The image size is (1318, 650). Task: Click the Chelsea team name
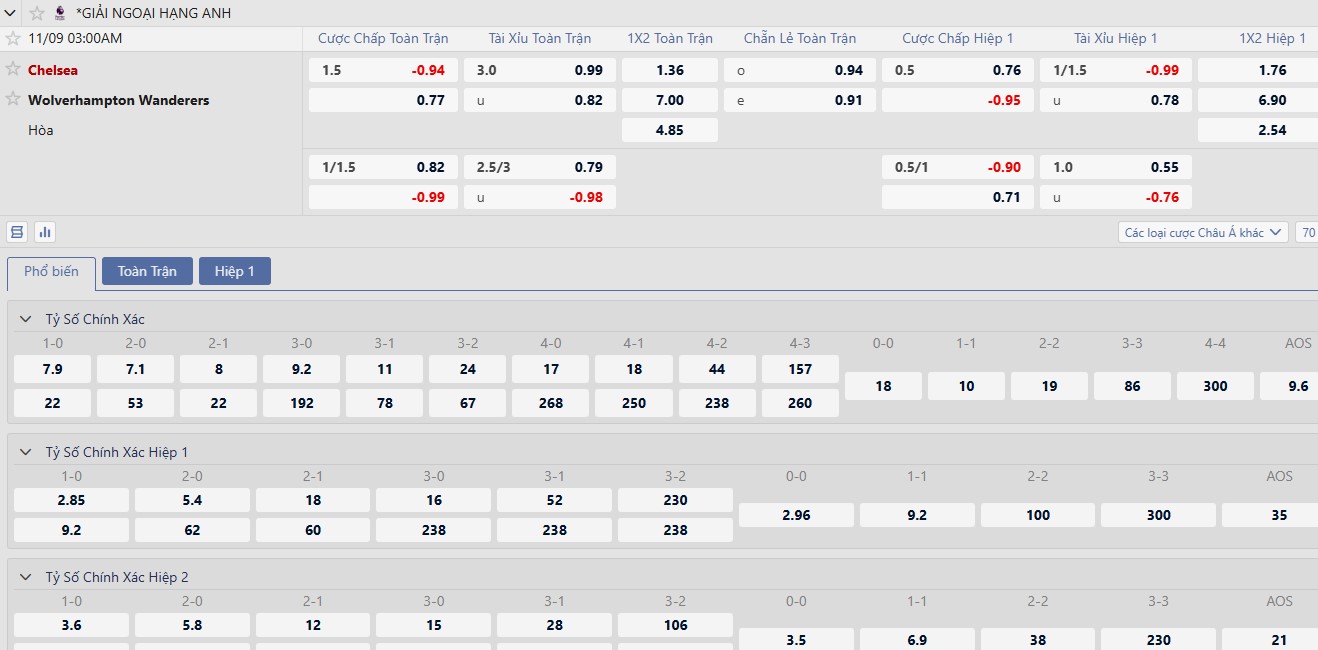point(53,70)
